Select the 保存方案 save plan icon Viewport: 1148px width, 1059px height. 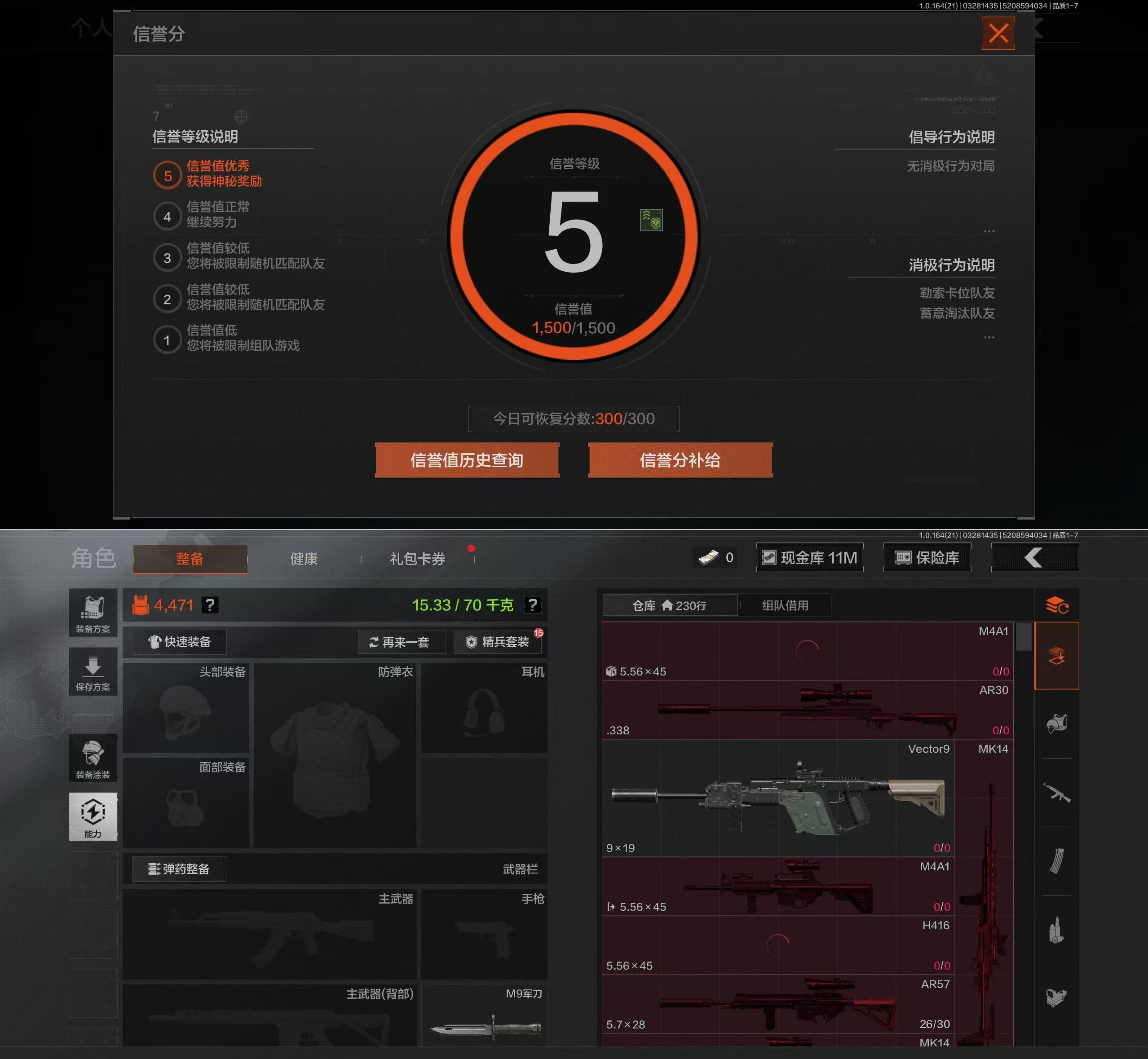pos(93,671)
